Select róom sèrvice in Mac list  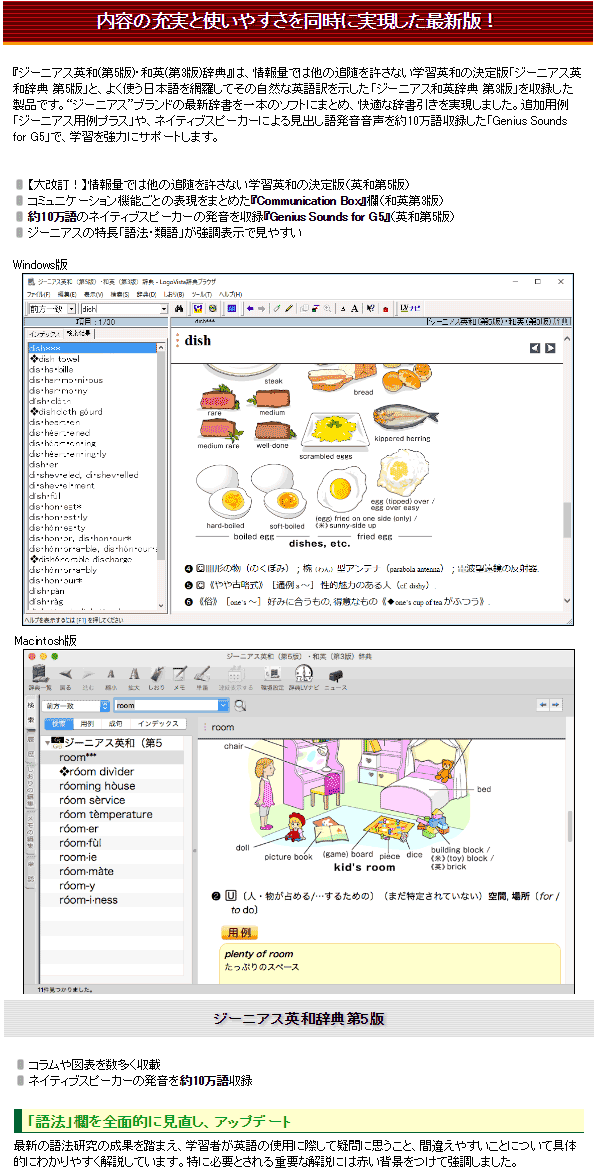(92, 800)
